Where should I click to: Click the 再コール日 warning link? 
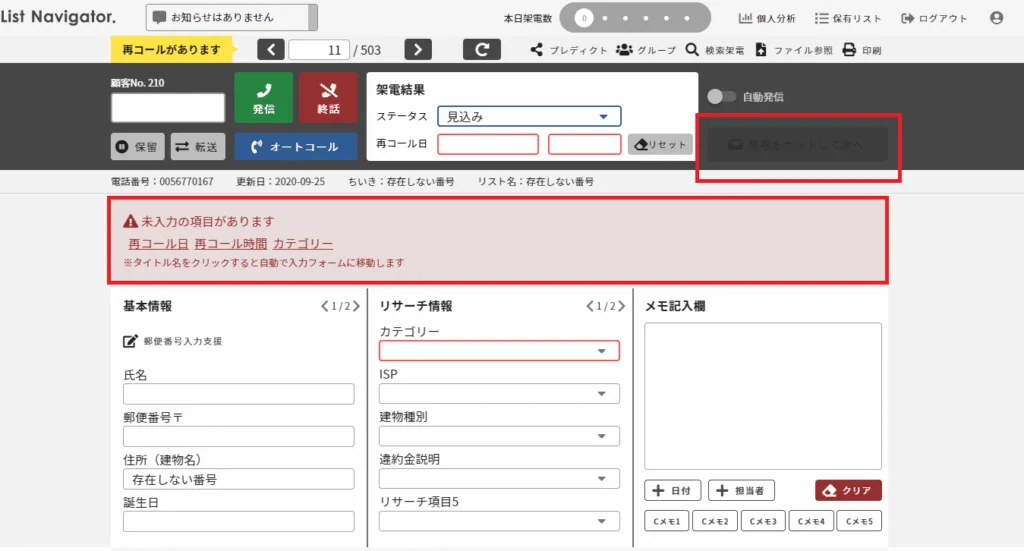[158, 244]
